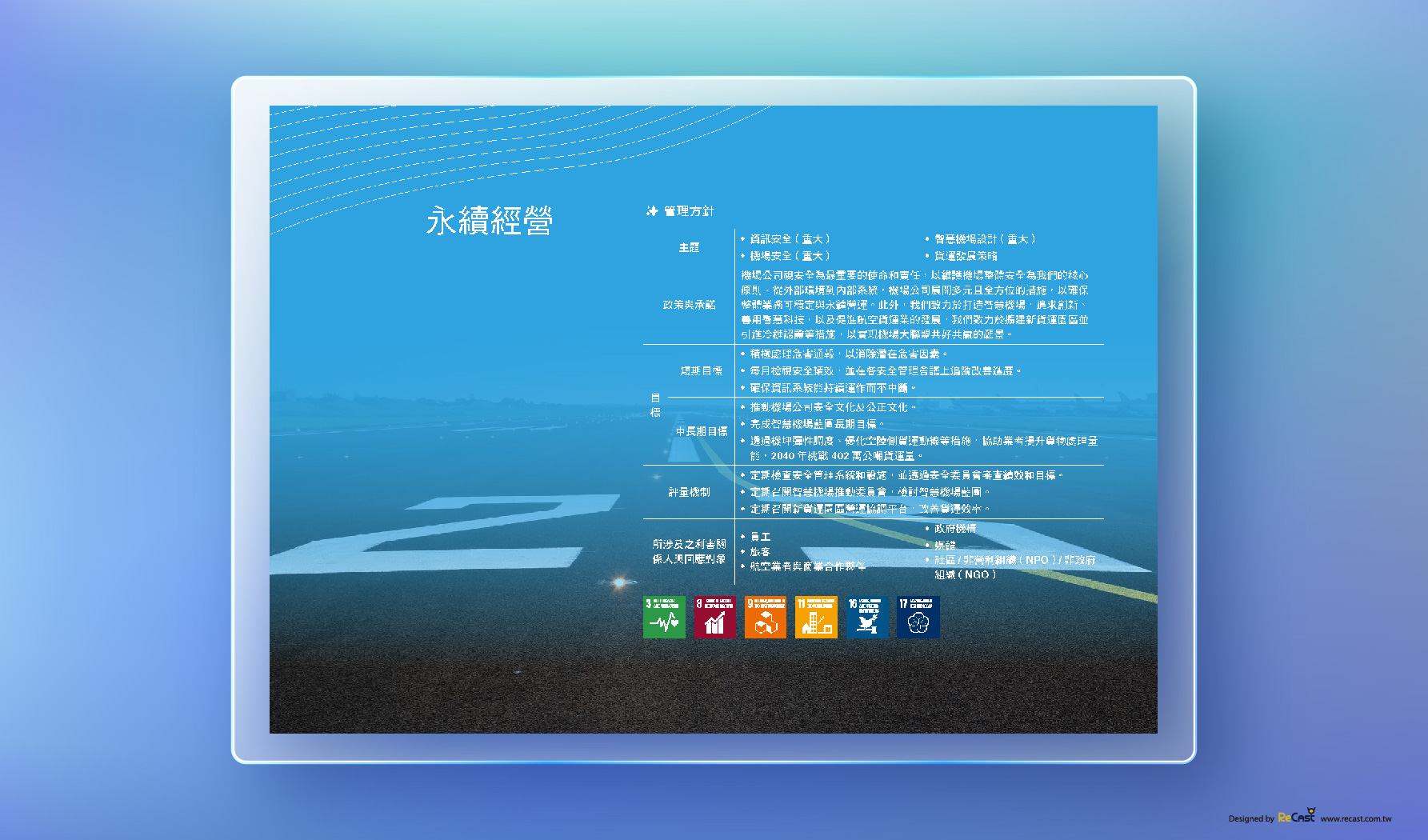
Task: Click the SDG 16 Peace and Justice icon
Action: pyautogui.click(x=867, y=617)
